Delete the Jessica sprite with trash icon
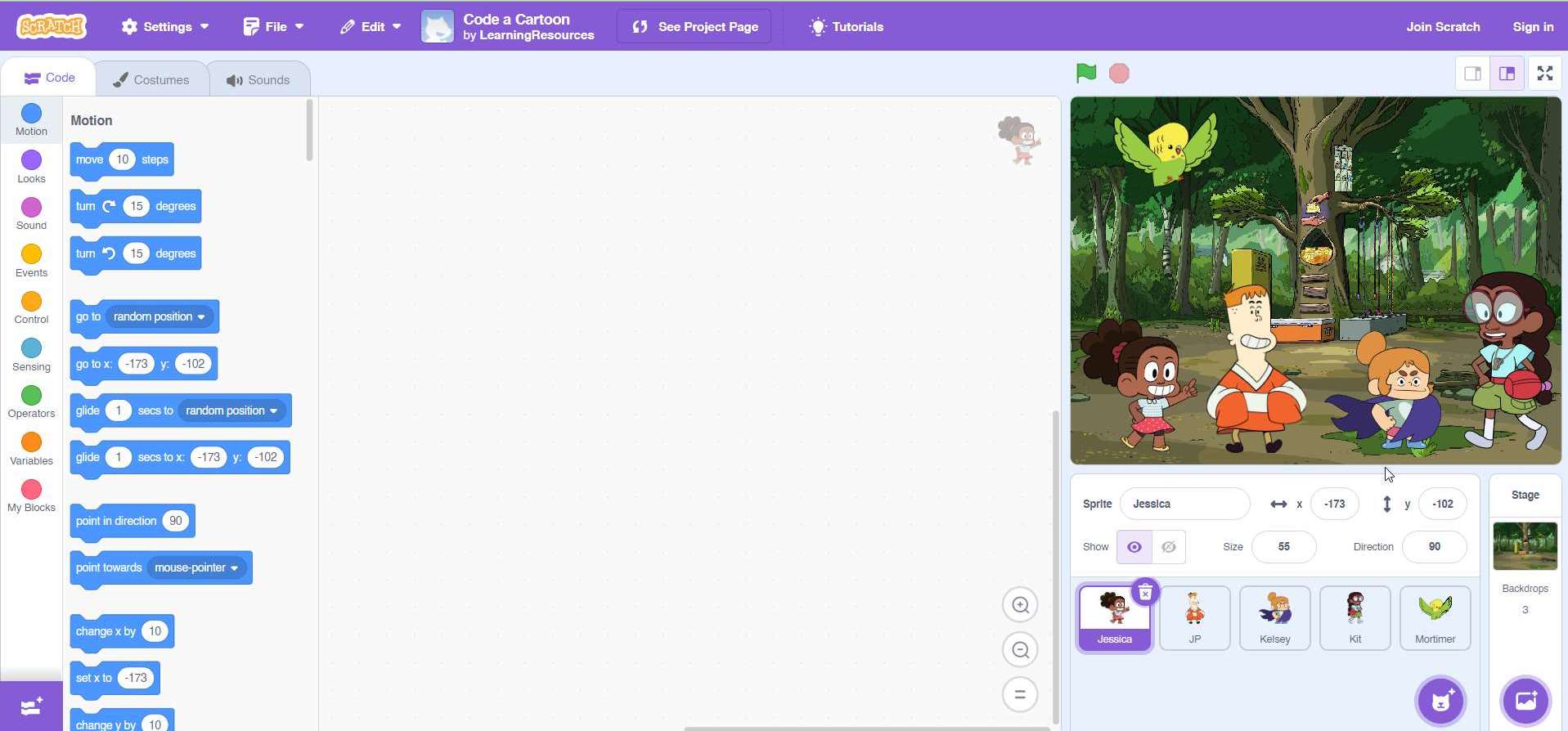The image size is (1568, 731). coord(1145,592)
